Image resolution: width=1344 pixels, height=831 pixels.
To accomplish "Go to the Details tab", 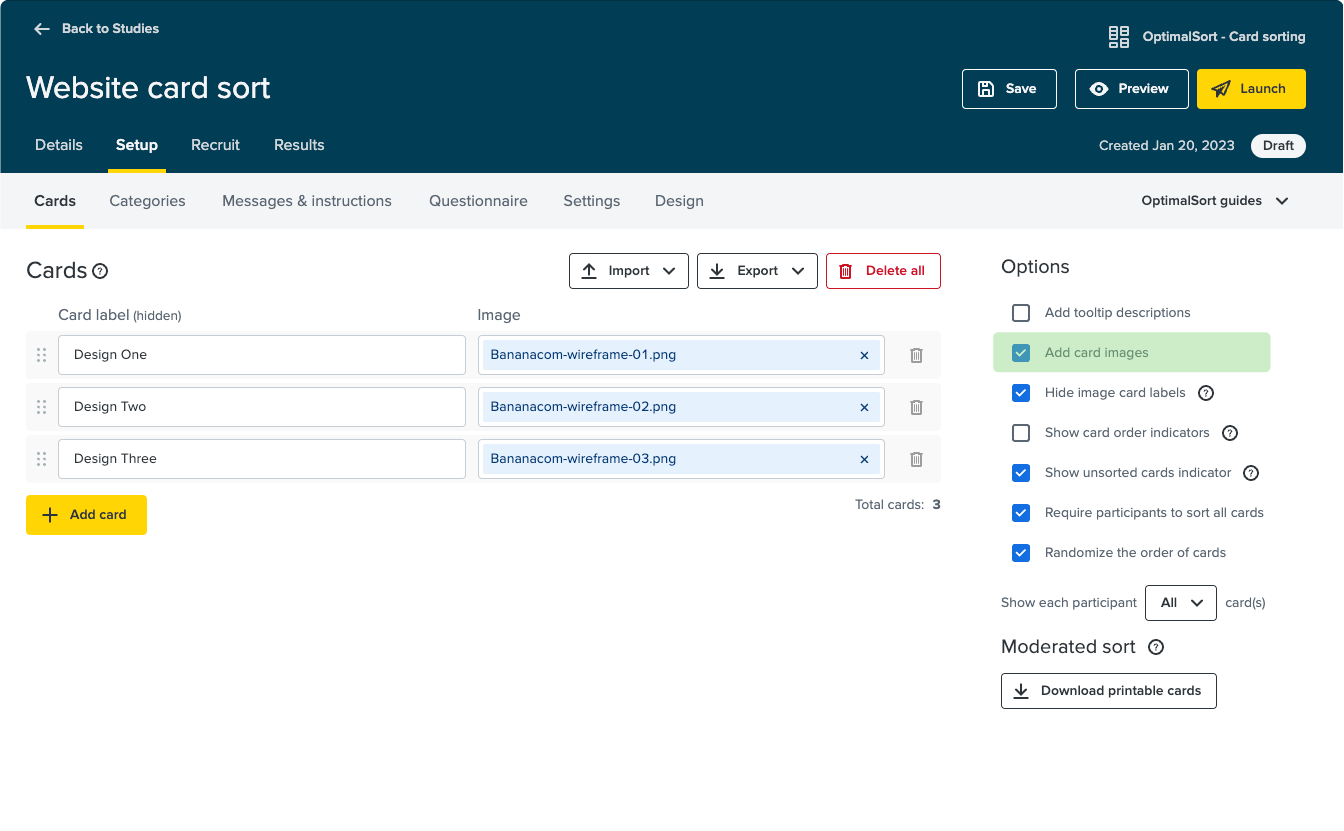I will tap(59, 145).
